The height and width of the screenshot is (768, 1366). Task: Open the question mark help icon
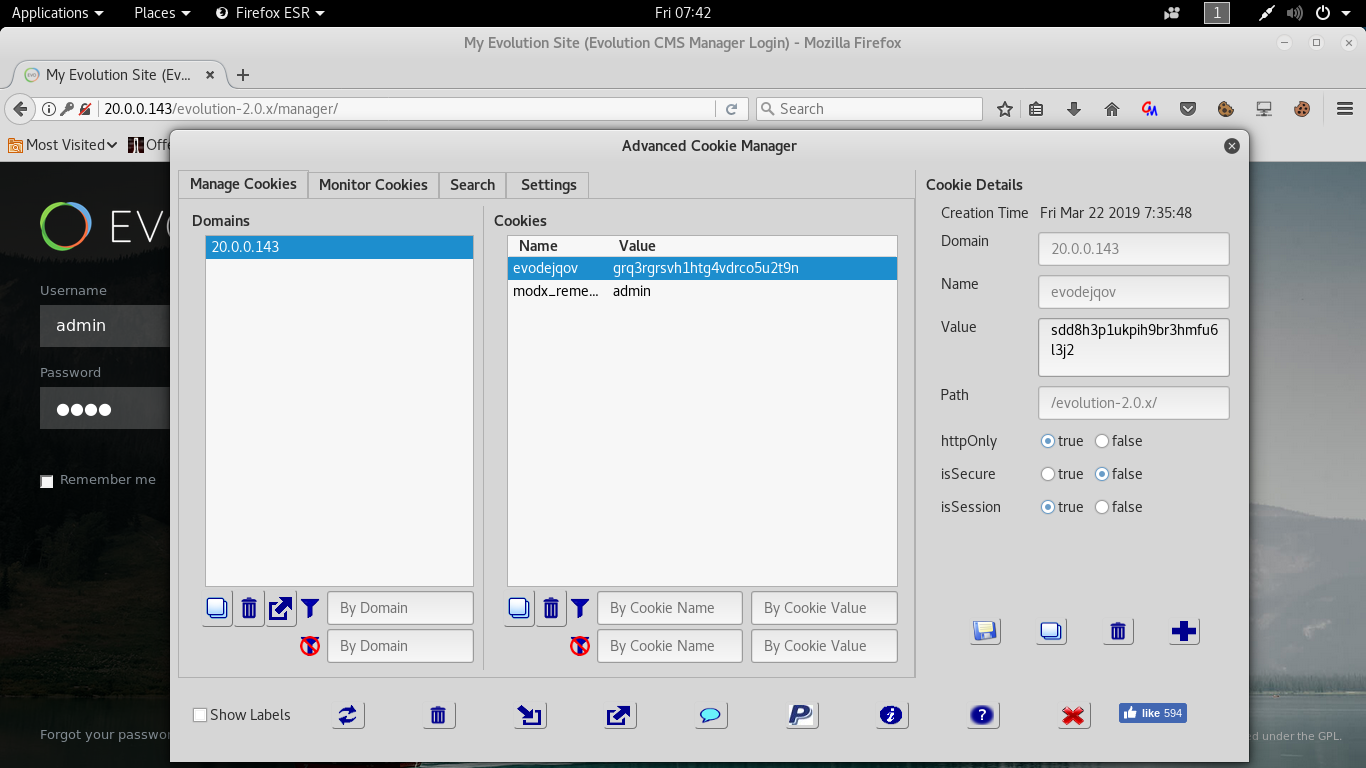(x=983, y=715)
